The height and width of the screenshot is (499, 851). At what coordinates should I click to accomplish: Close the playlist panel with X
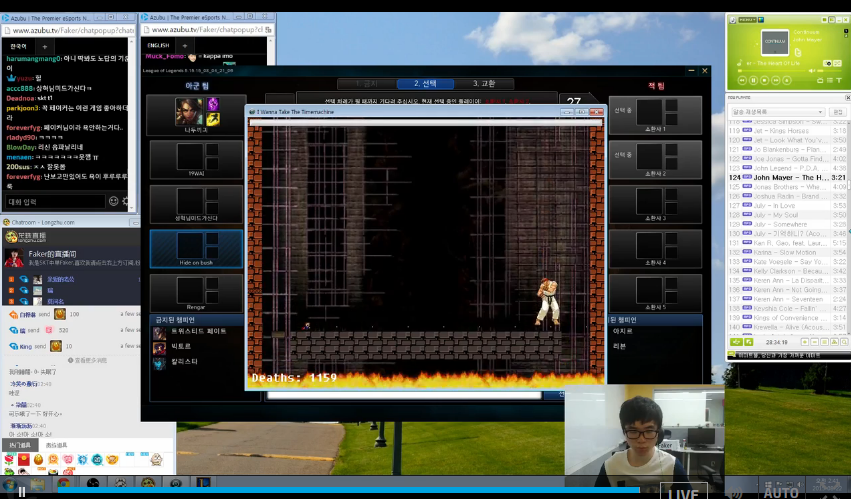tap(847, 98)
